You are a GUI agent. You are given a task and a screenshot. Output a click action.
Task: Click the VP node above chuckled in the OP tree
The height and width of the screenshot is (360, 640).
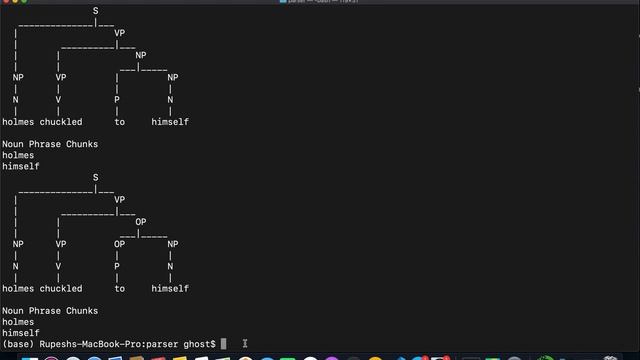61,244
